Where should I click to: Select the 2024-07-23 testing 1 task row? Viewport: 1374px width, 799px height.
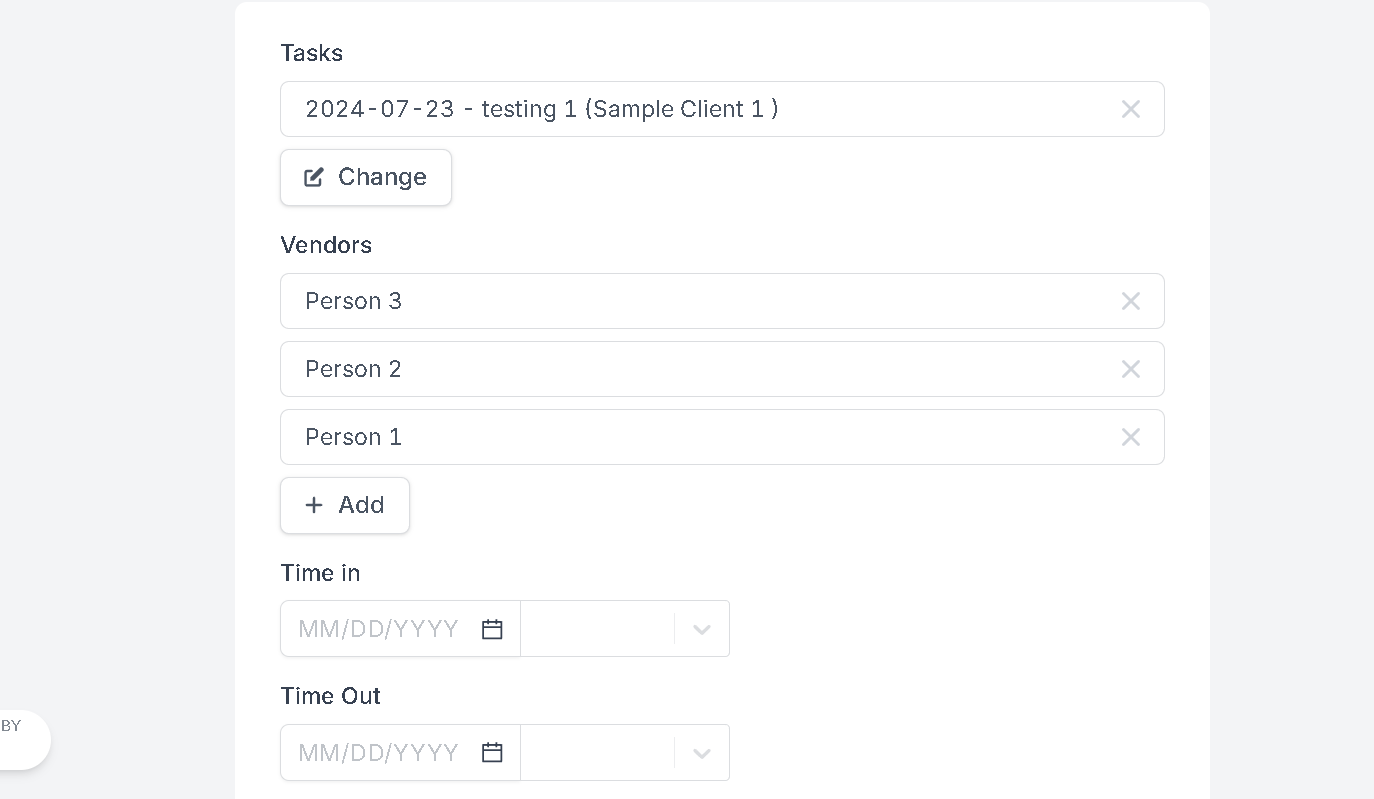(722, 109)
